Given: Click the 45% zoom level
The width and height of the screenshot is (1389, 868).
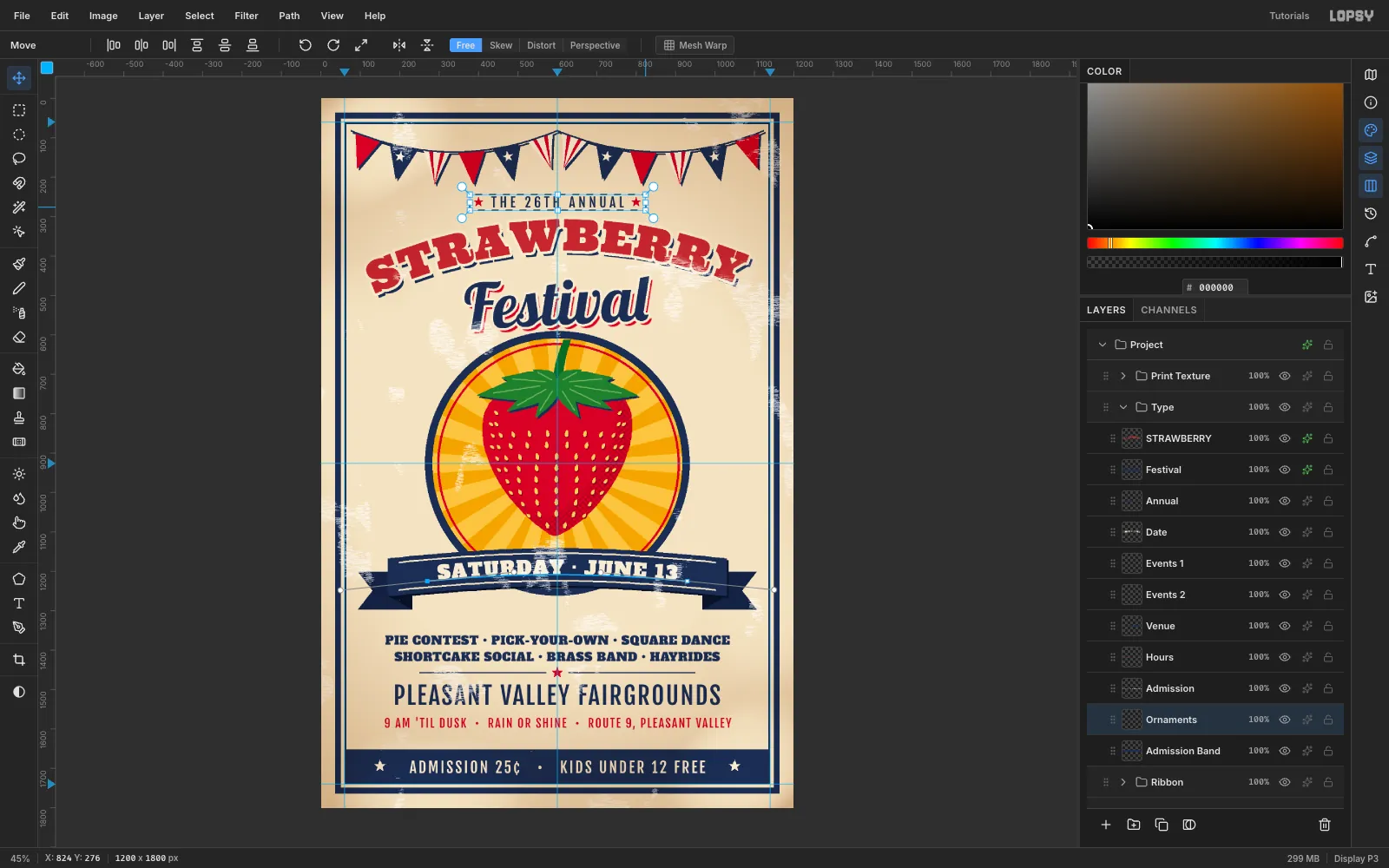Looking at the screenshot, I should pos(20,858).
